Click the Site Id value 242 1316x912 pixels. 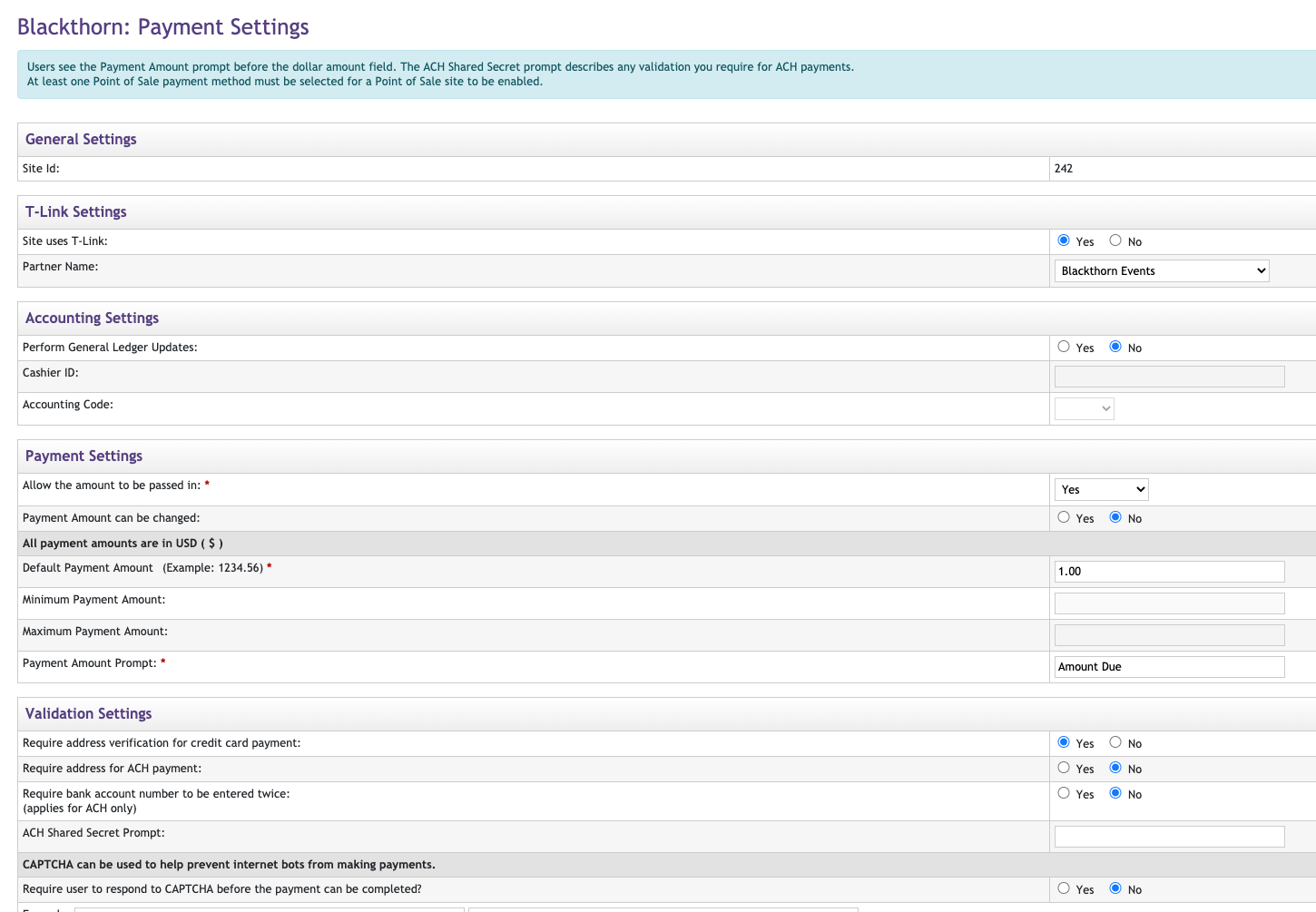pos(1064,169)
